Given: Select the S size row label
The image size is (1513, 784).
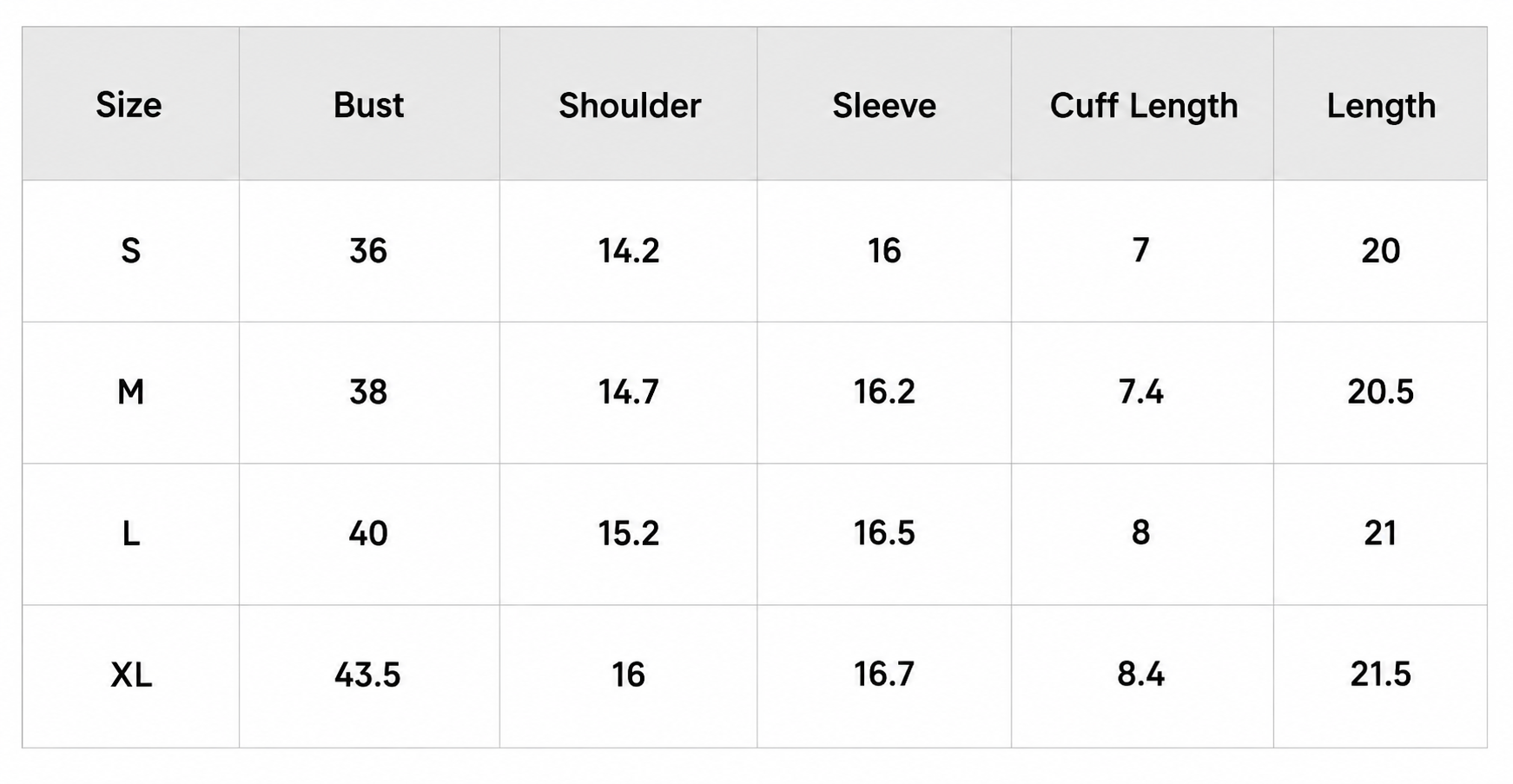Looking at the screenshot, I should 130,251.
